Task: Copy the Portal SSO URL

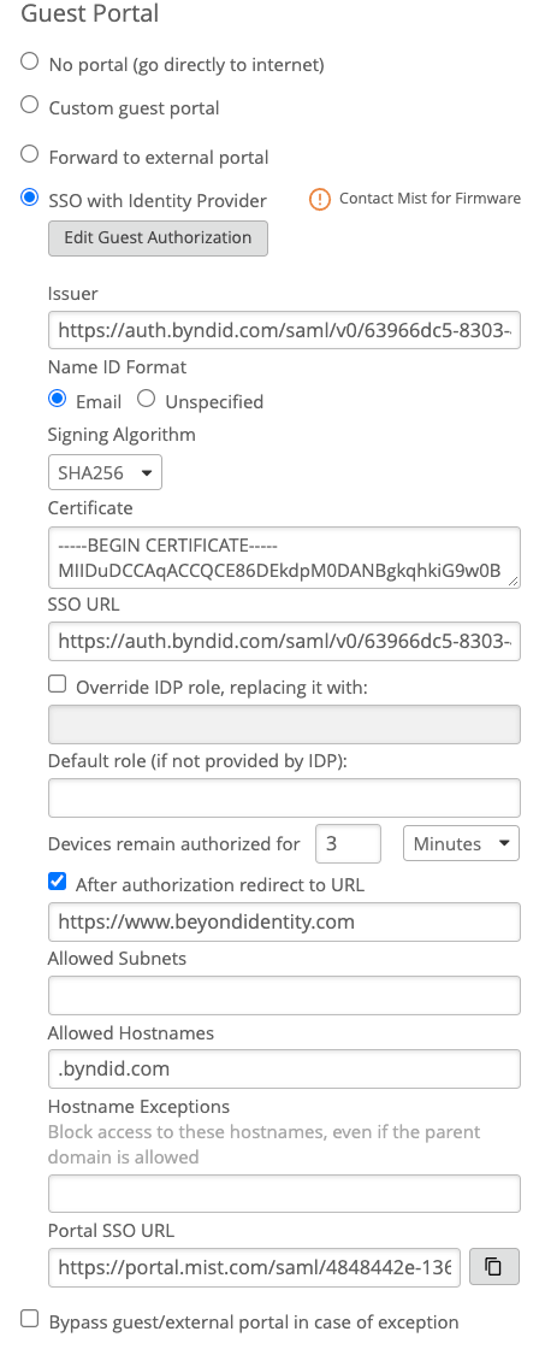Action: coord(493,1267)
